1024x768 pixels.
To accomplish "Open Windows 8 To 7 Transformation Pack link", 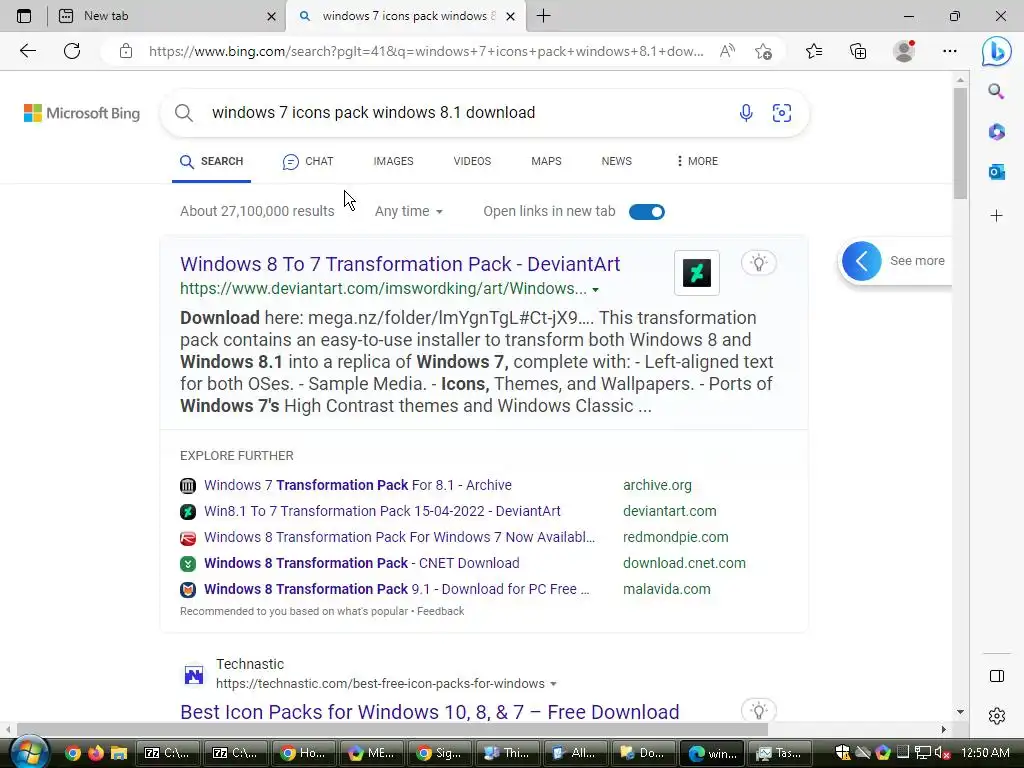I will [400, 264].
